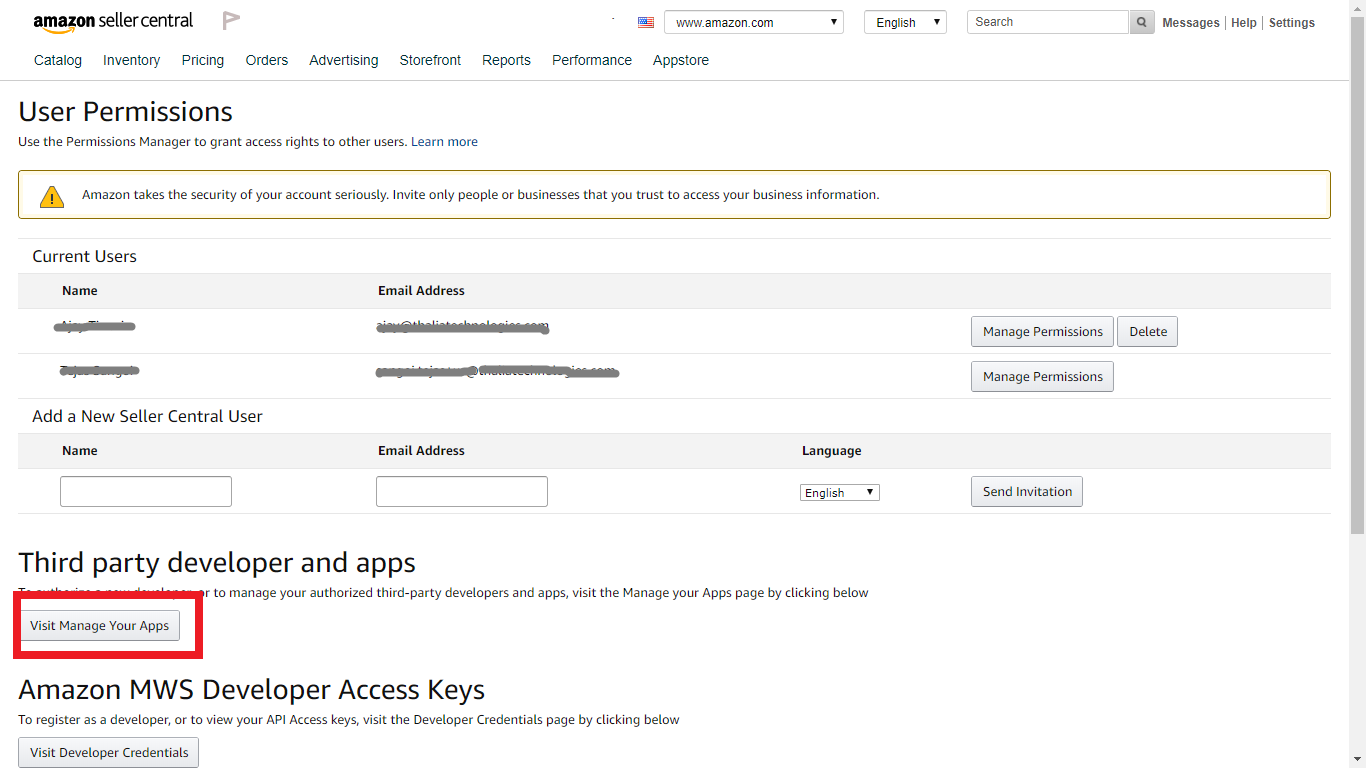The image size is (1366, 768).
Task: Click the flag icon beside the logo
Action: (231, 20)
